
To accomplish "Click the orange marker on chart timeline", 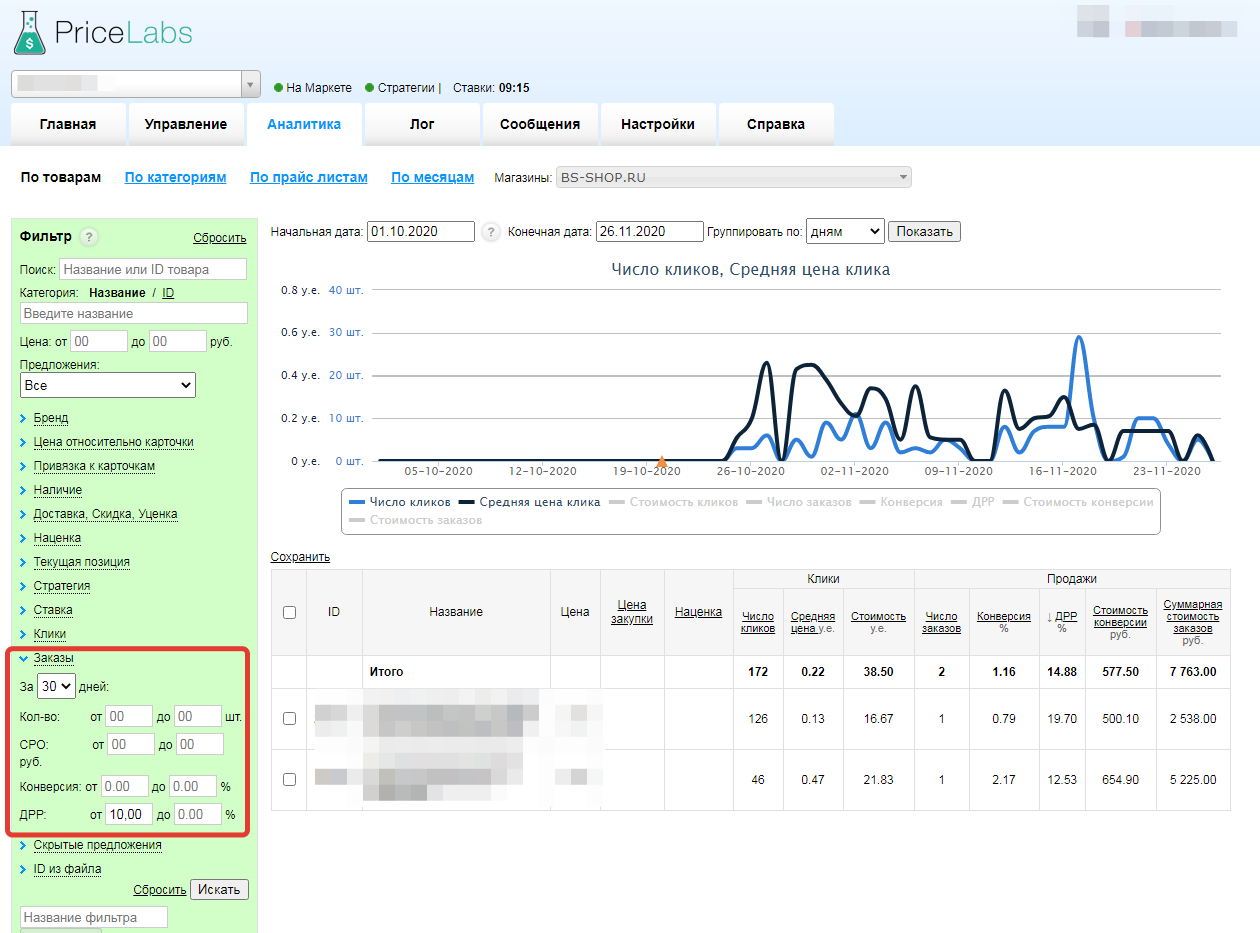I will (661, 461).
